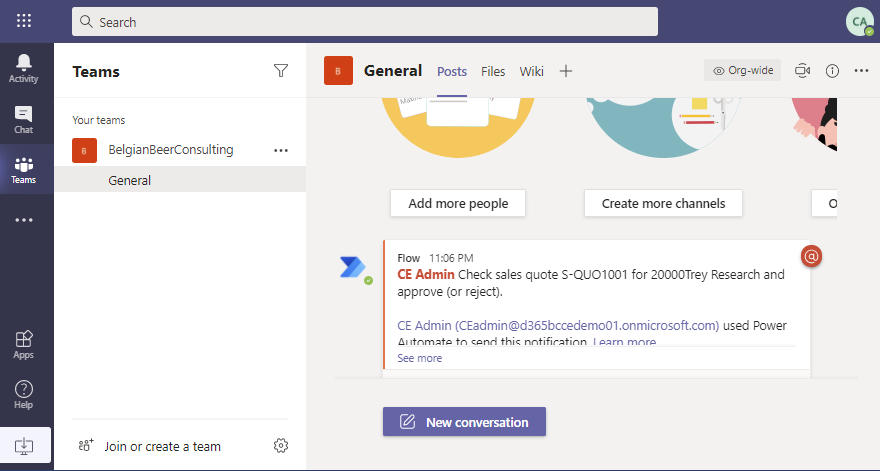This screenshot has height=471, width=880.
Task: Click the General channel title header
Action: [x=393, y=71]
